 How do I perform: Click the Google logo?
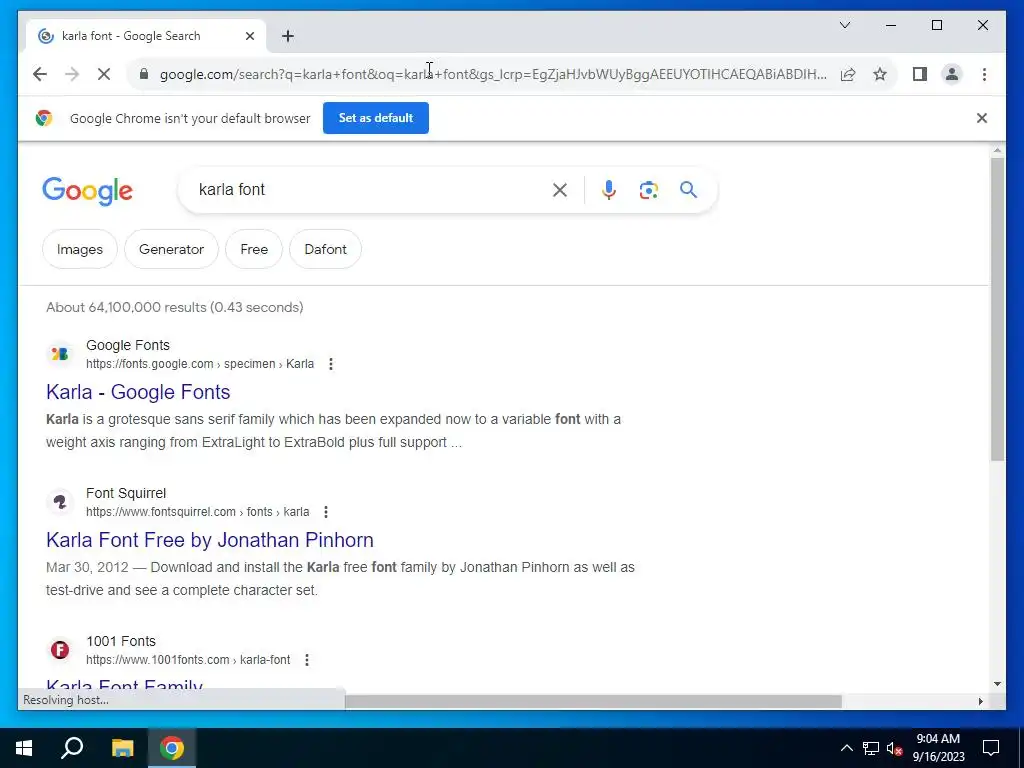(x=88, y=191)
